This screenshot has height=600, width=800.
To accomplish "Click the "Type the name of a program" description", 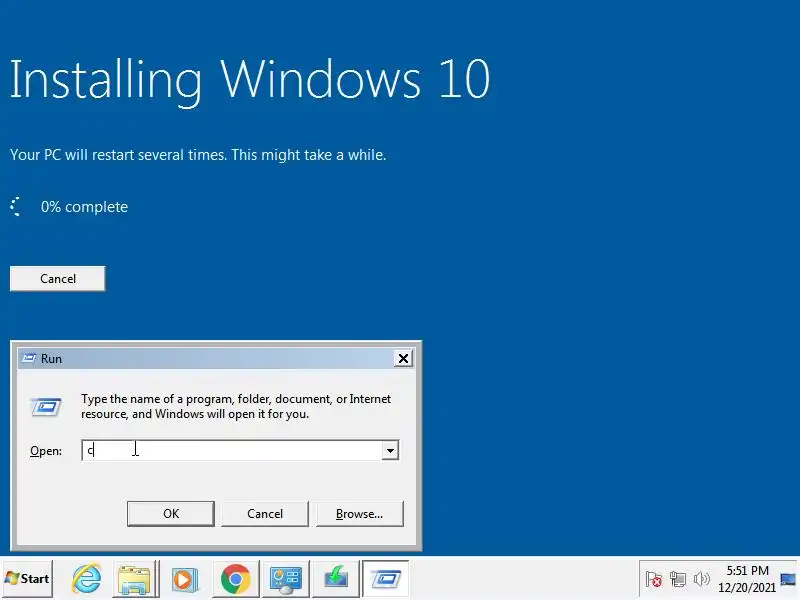I will coord(236,406).
